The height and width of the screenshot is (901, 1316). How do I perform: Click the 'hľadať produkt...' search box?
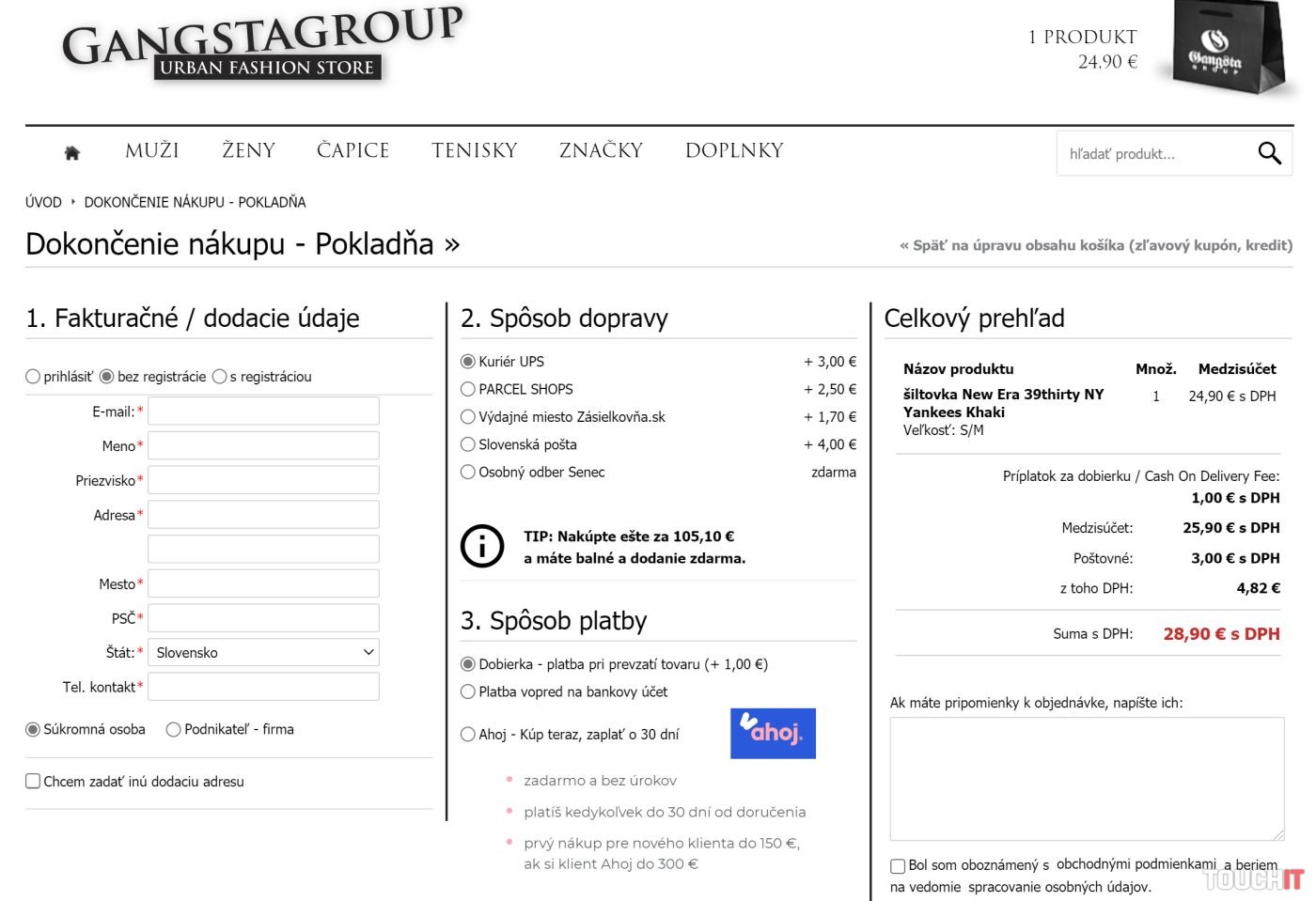pos(1154,153)
